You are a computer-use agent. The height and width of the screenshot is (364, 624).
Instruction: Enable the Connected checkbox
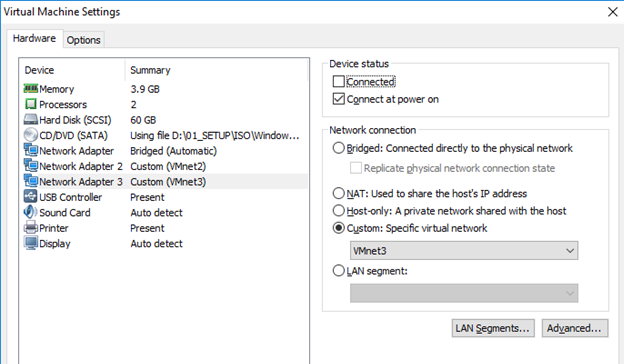click(x=339, y=82)
